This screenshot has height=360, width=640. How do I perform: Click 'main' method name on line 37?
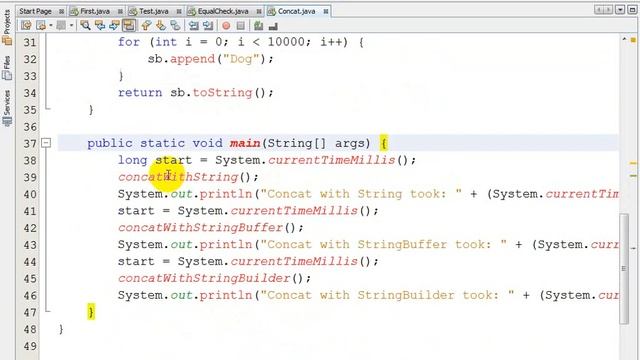245,143
